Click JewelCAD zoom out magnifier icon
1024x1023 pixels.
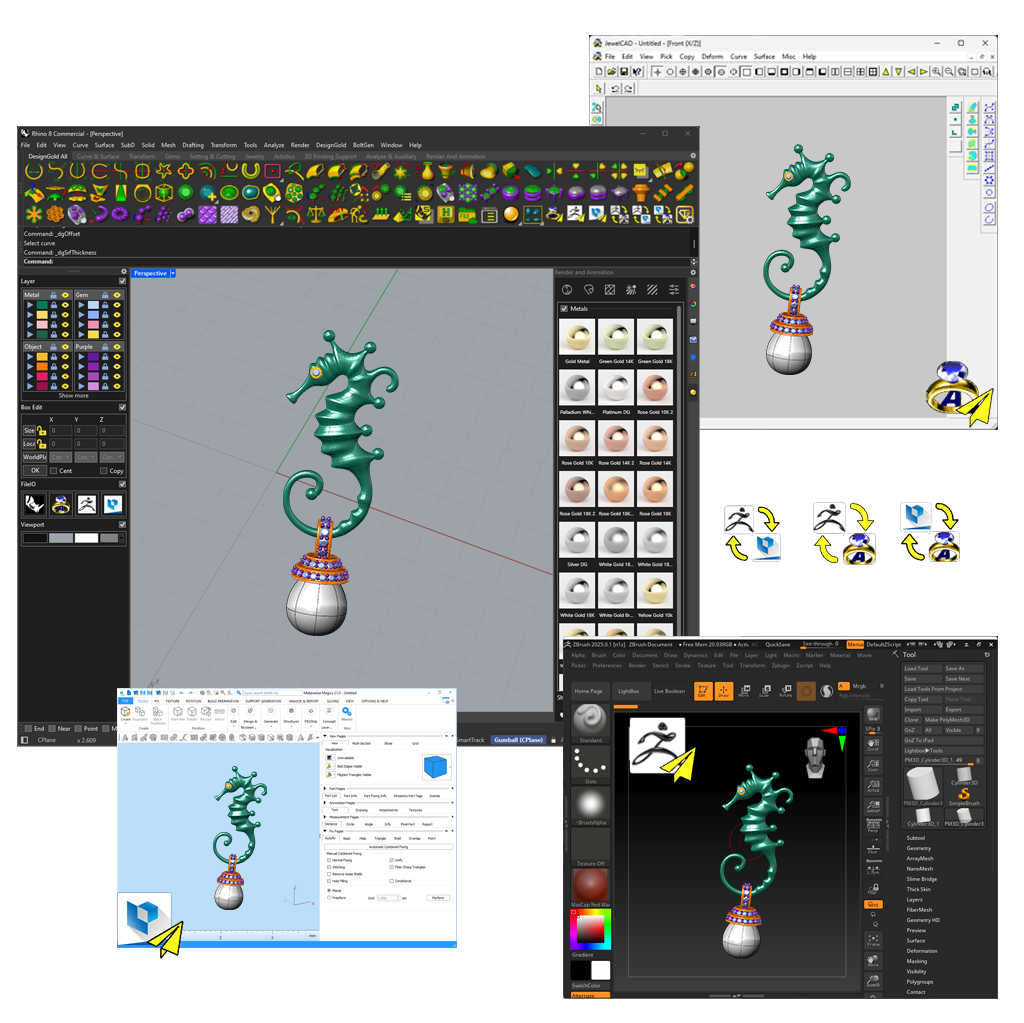[949, 71]
